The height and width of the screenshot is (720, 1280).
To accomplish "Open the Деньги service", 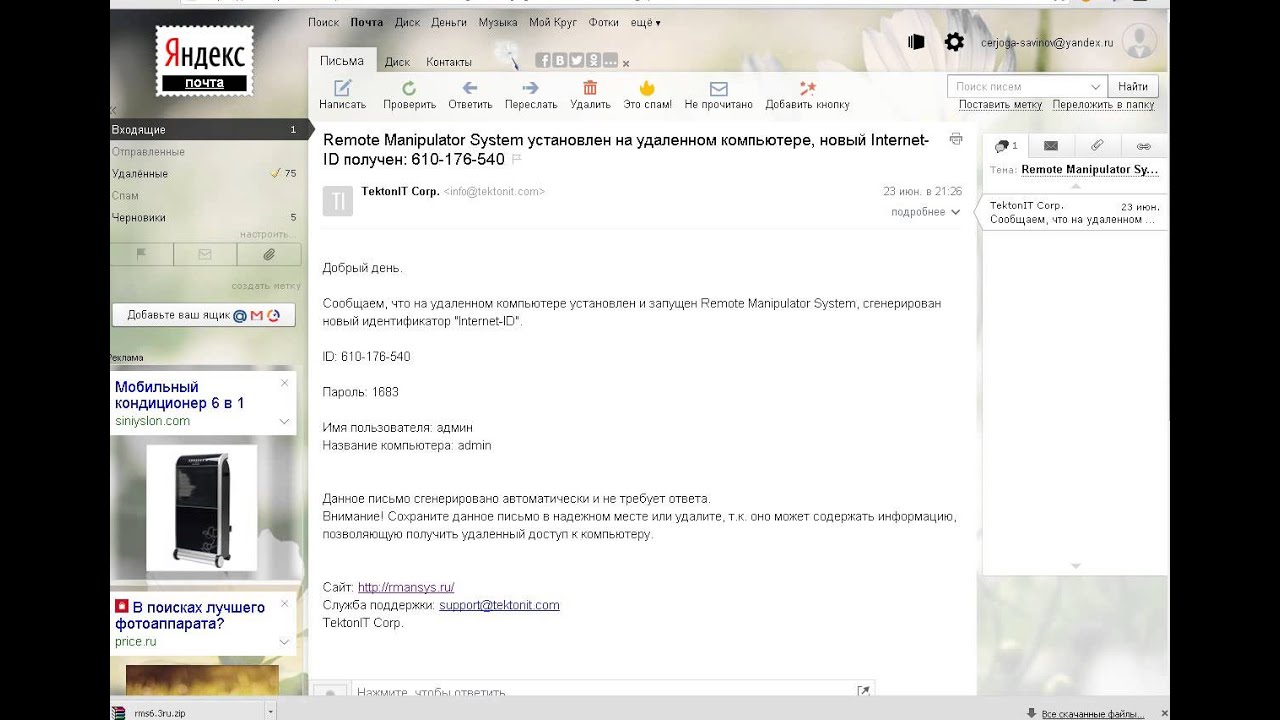I will click(x=449, y=22).
